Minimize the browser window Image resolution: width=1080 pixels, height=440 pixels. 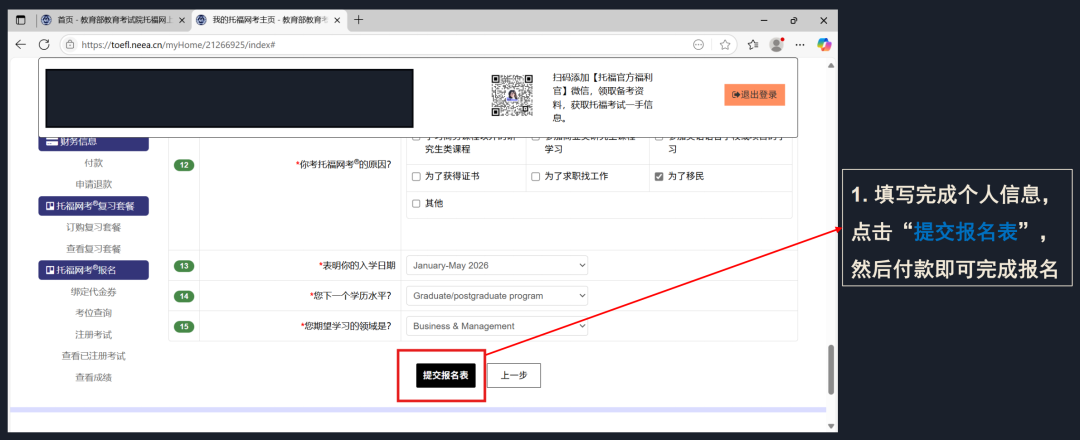pos(765,21)
